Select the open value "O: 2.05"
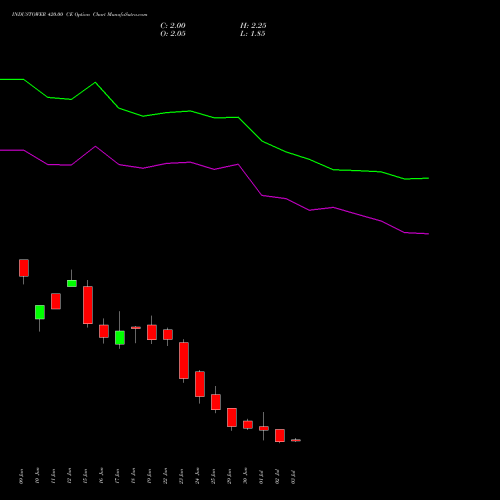The height and width of the screenshot is (500, 500). pos(173,33)
